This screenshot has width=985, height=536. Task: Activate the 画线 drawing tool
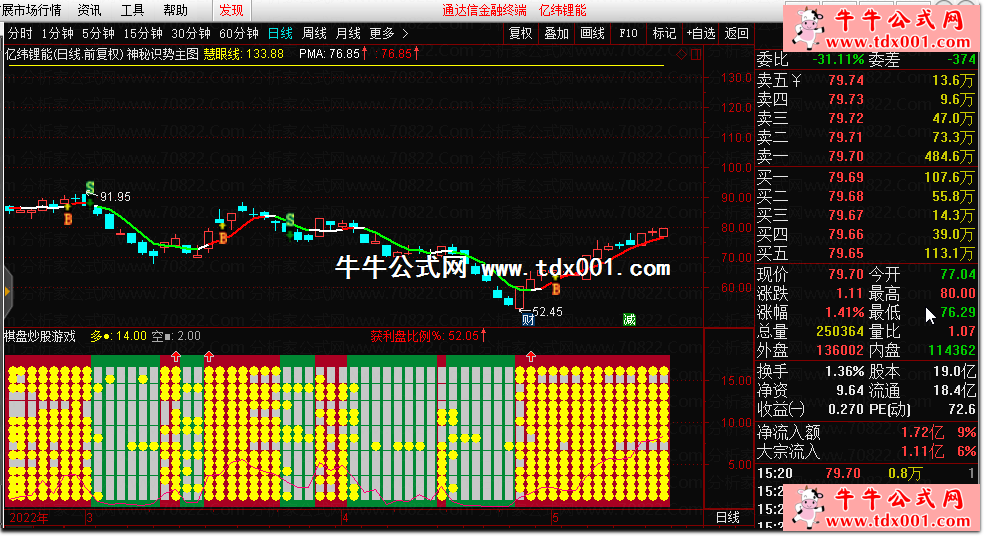click(592, 33)
